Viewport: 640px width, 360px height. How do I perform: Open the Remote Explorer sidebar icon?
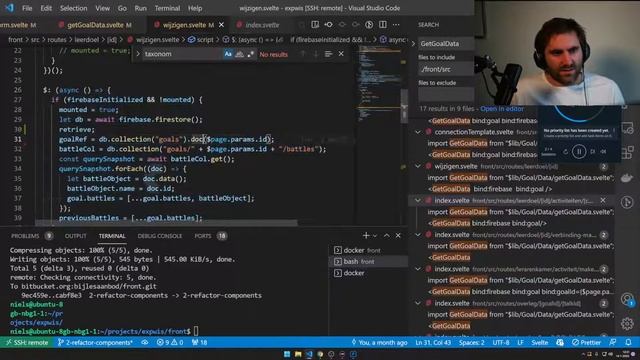[x=627, y=129]
